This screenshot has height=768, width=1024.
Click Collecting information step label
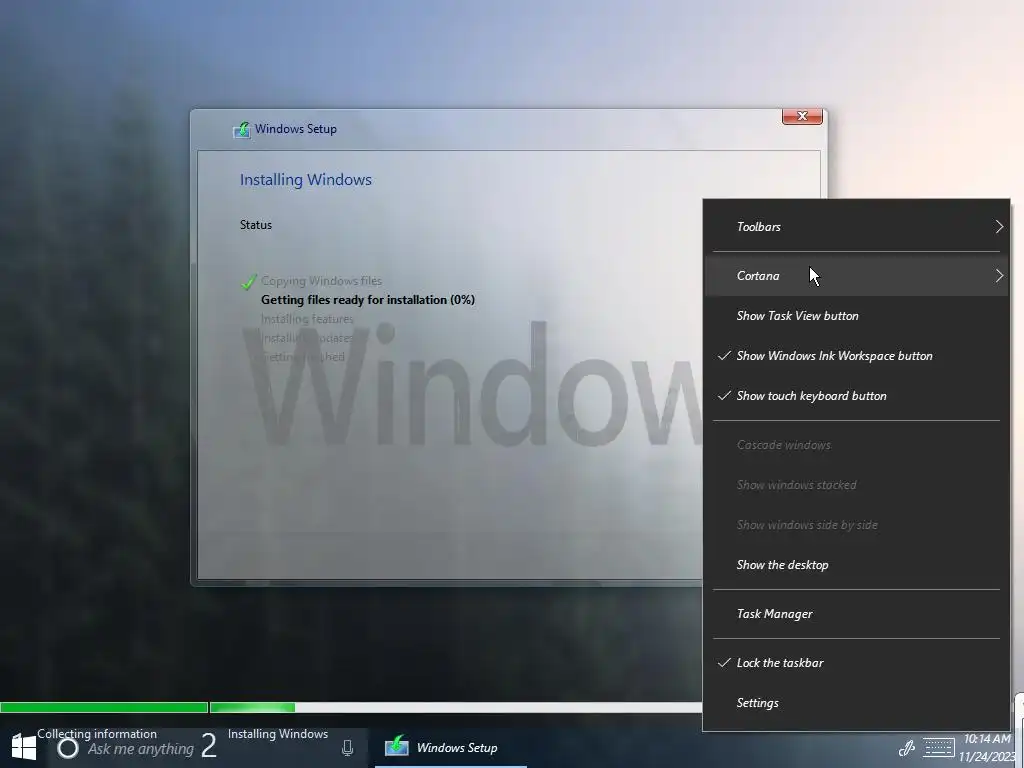pyautogui.click(x=97, y=734)
